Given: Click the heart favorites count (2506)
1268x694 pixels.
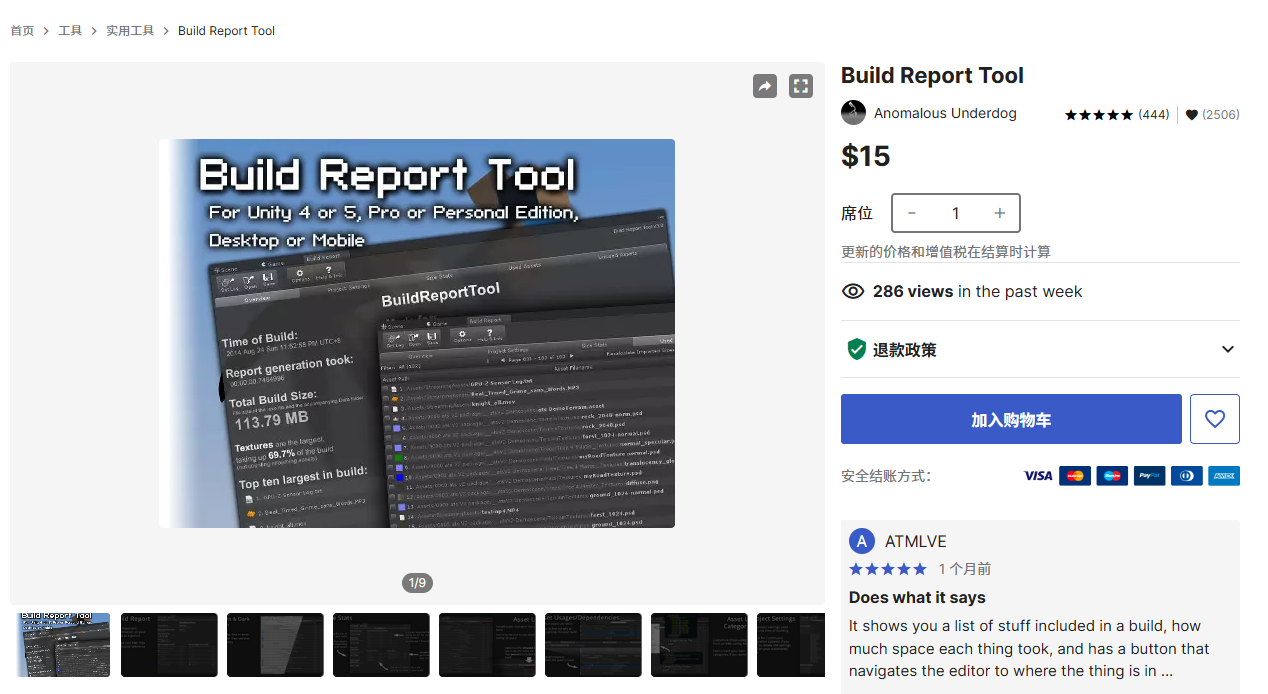Looking at the screenshot, I should tap(1212, 115).
